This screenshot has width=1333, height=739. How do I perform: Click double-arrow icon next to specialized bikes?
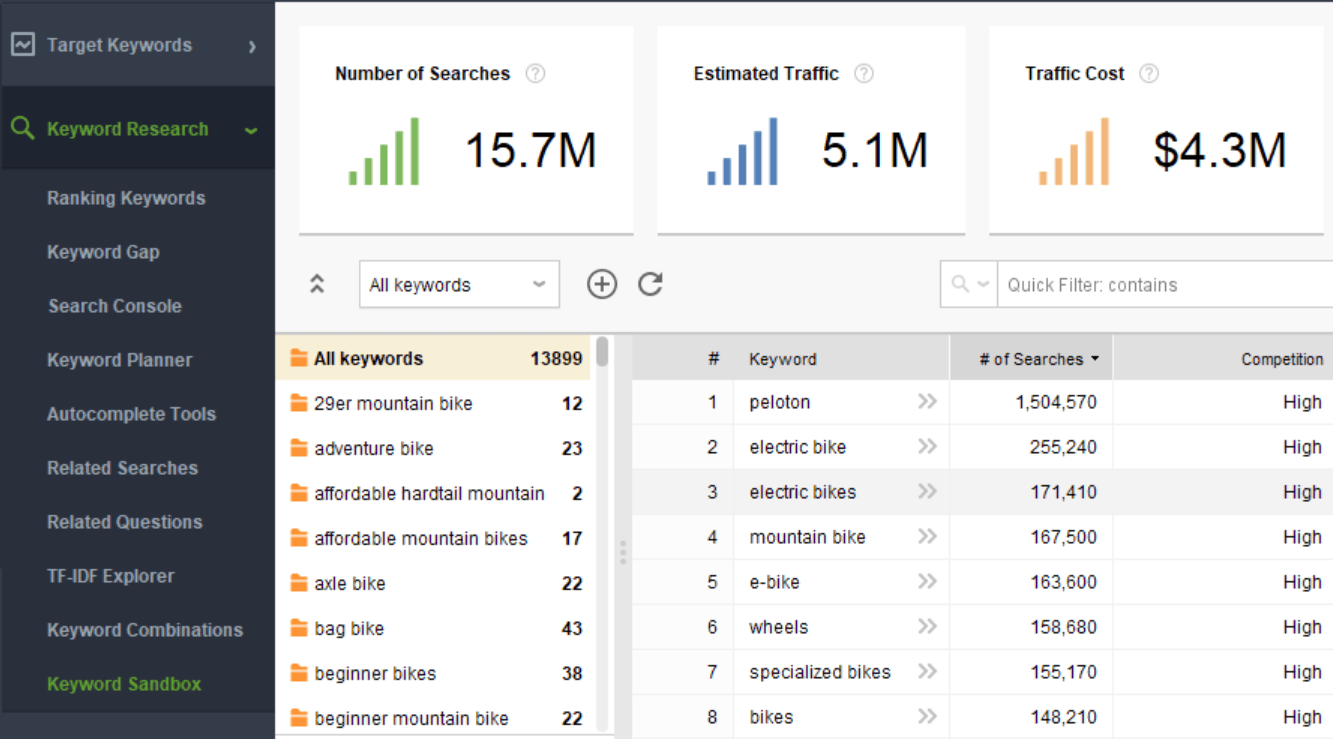point(928,671)
